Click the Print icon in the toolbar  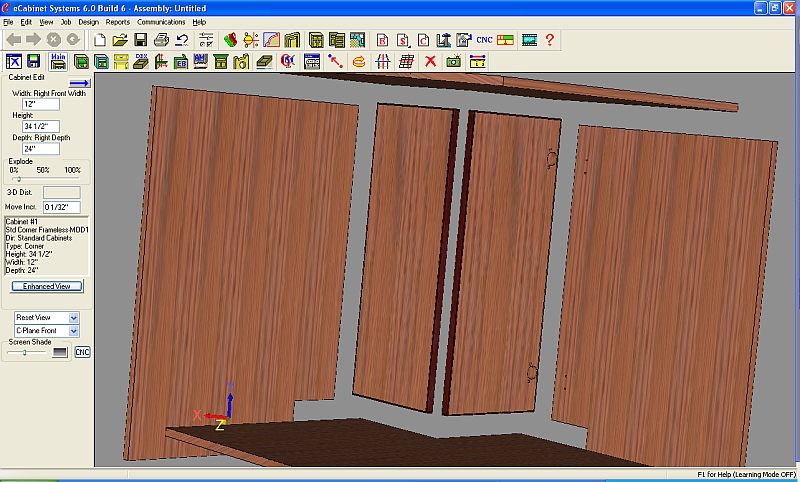(x=161, y=40)
